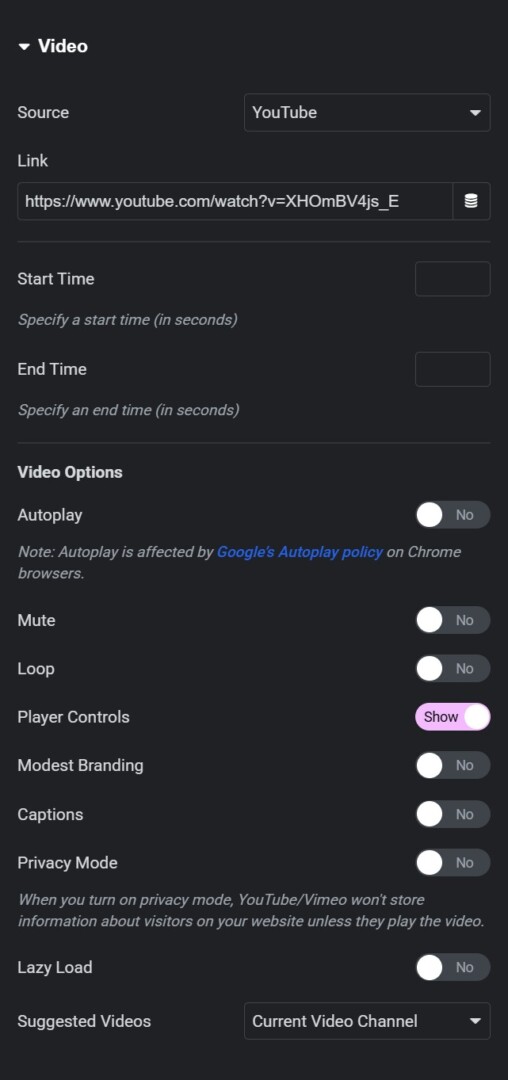Enable the Loop toggle
The width and height of the screenshot is (508, 1080).
452,669
